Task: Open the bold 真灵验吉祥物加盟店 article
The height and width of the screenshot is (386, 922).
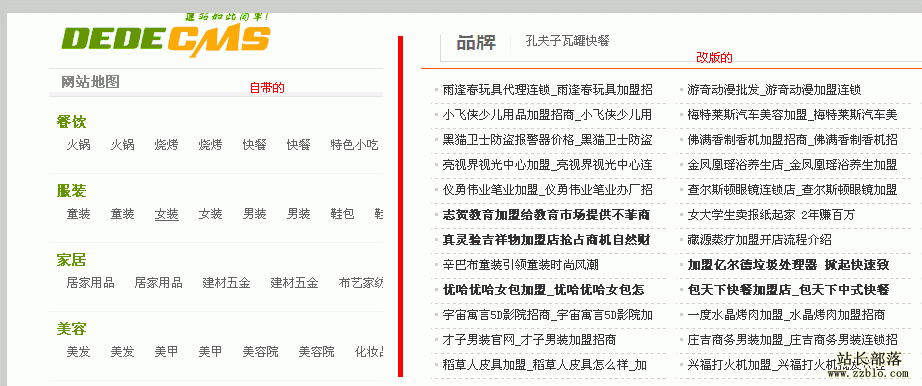Action: tap(546, 240)
